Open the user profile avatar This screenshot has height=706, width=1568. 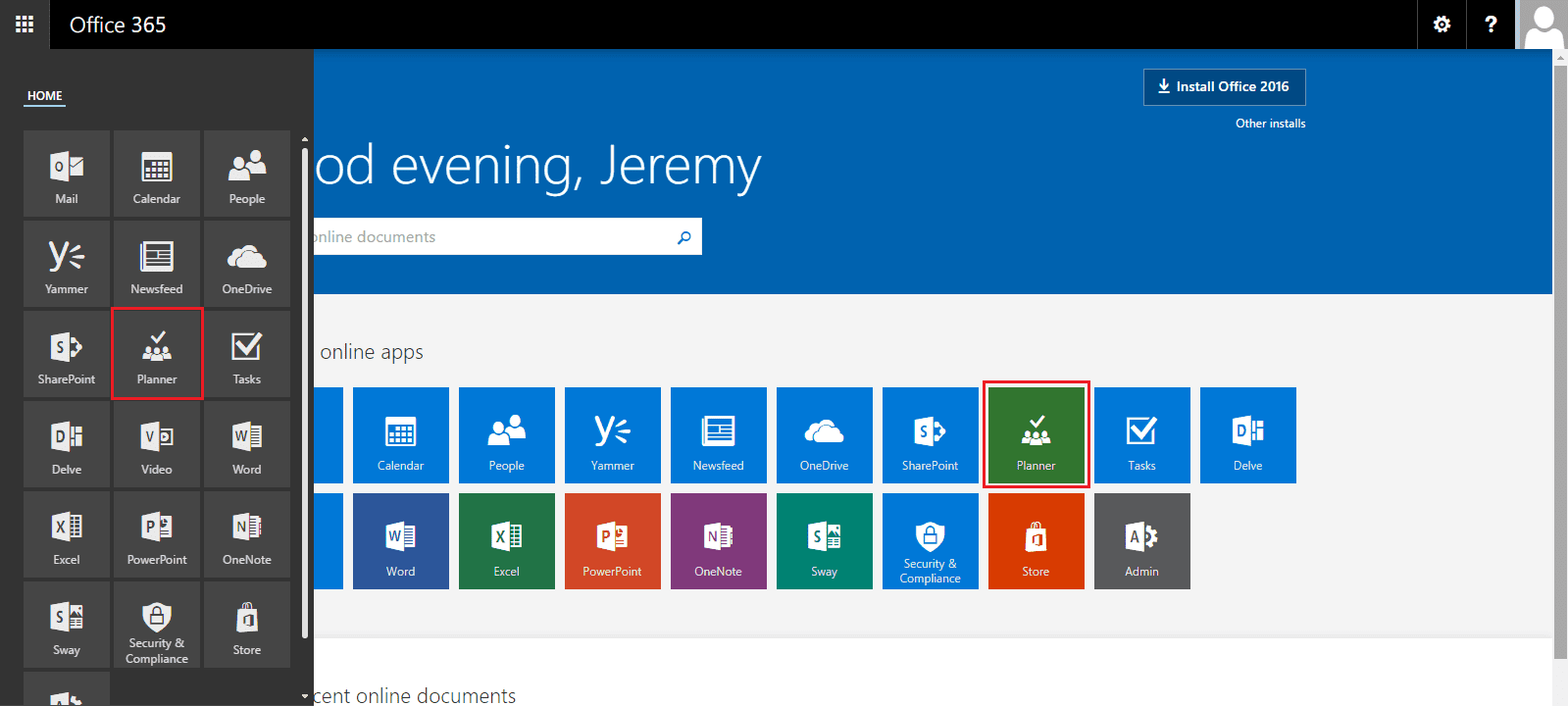pos(1543,25)
